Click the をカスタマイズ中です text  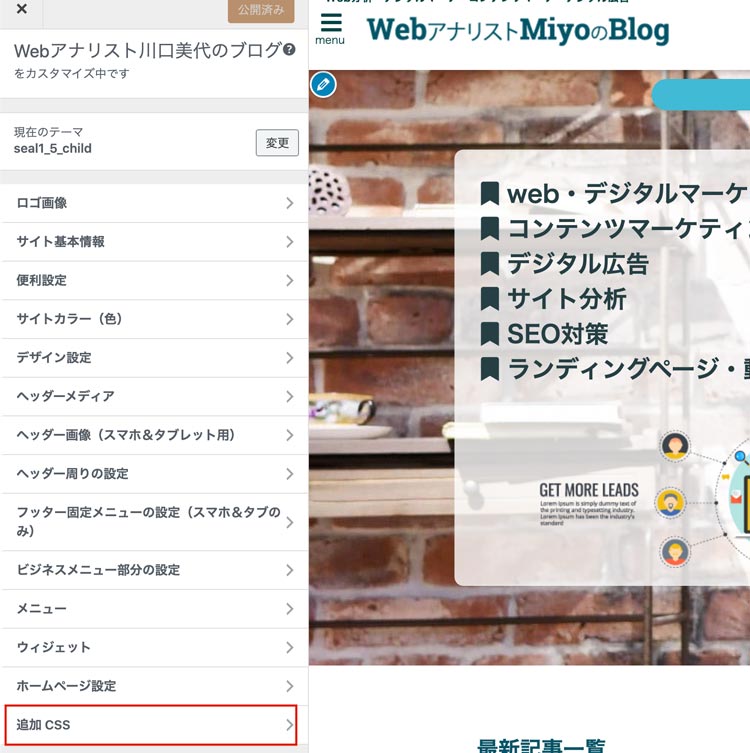click(72, 73)
